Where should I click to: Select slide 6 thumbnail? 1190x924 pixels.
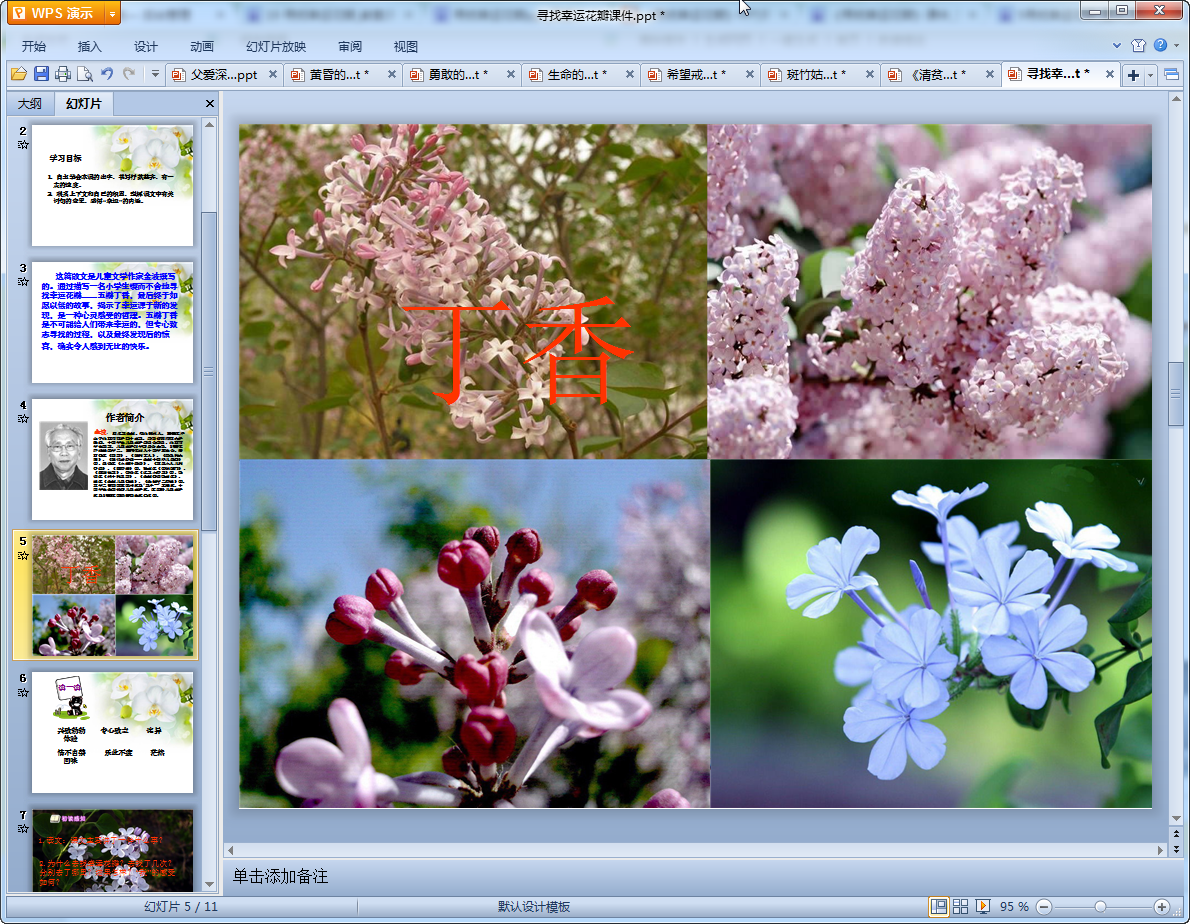point(112,732)
